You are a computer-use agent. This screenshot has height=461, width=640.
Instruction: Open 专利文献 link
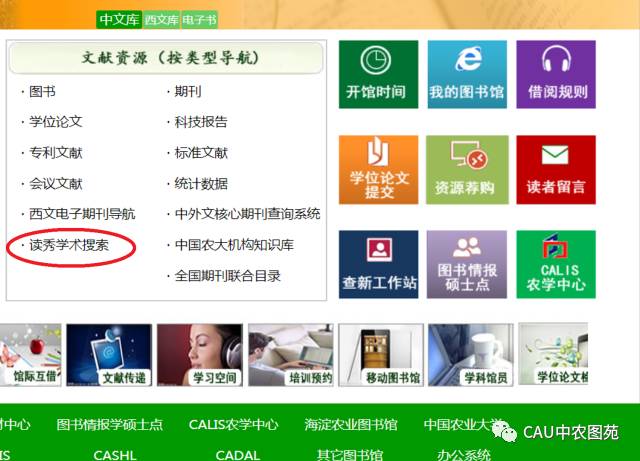point(56,153)
